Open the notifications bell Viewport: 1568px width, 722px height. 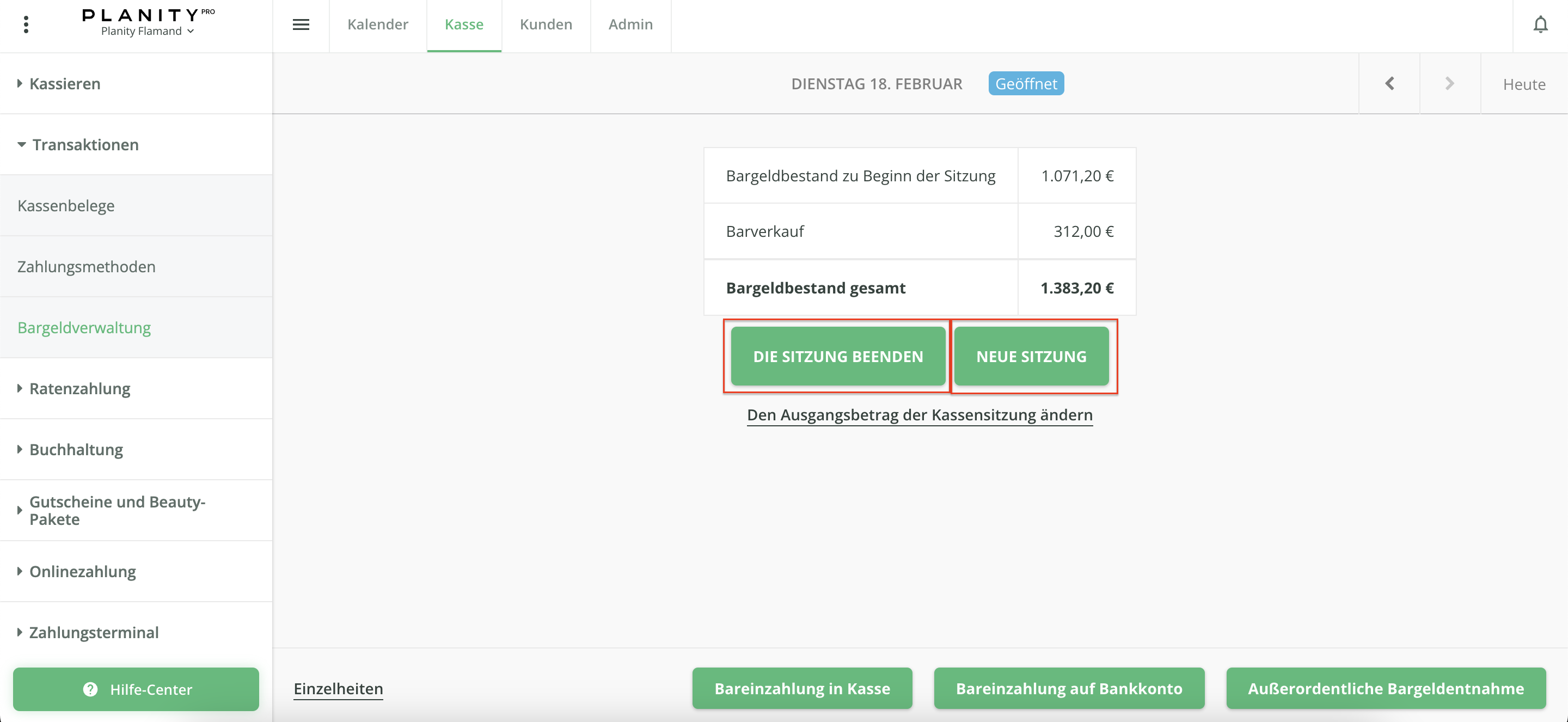point(1540,25)
